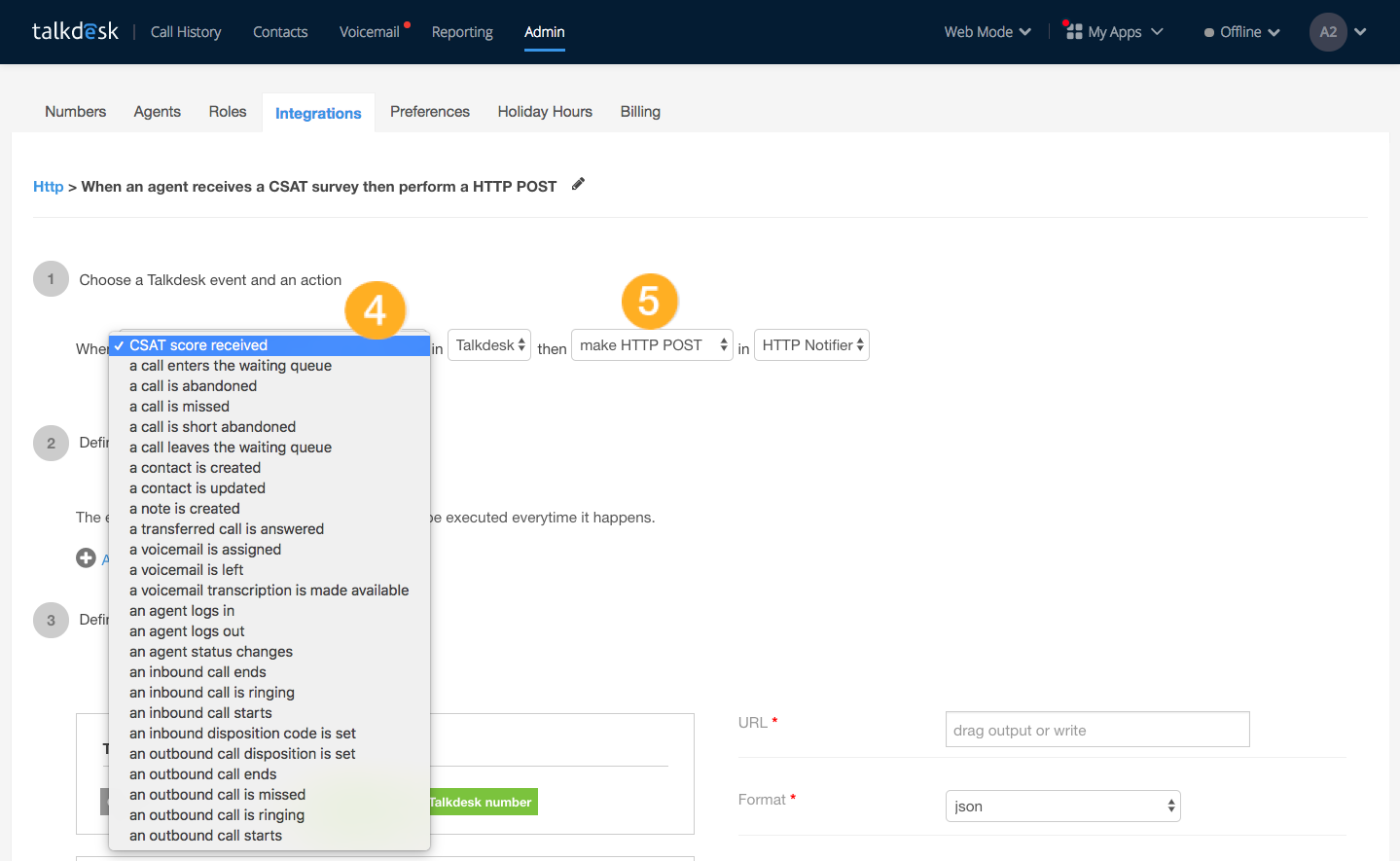Image resolution: width=1400 pixels, height=861 pixels.
Task: Click the URL input field
Action: click(x=1096, y=729)
